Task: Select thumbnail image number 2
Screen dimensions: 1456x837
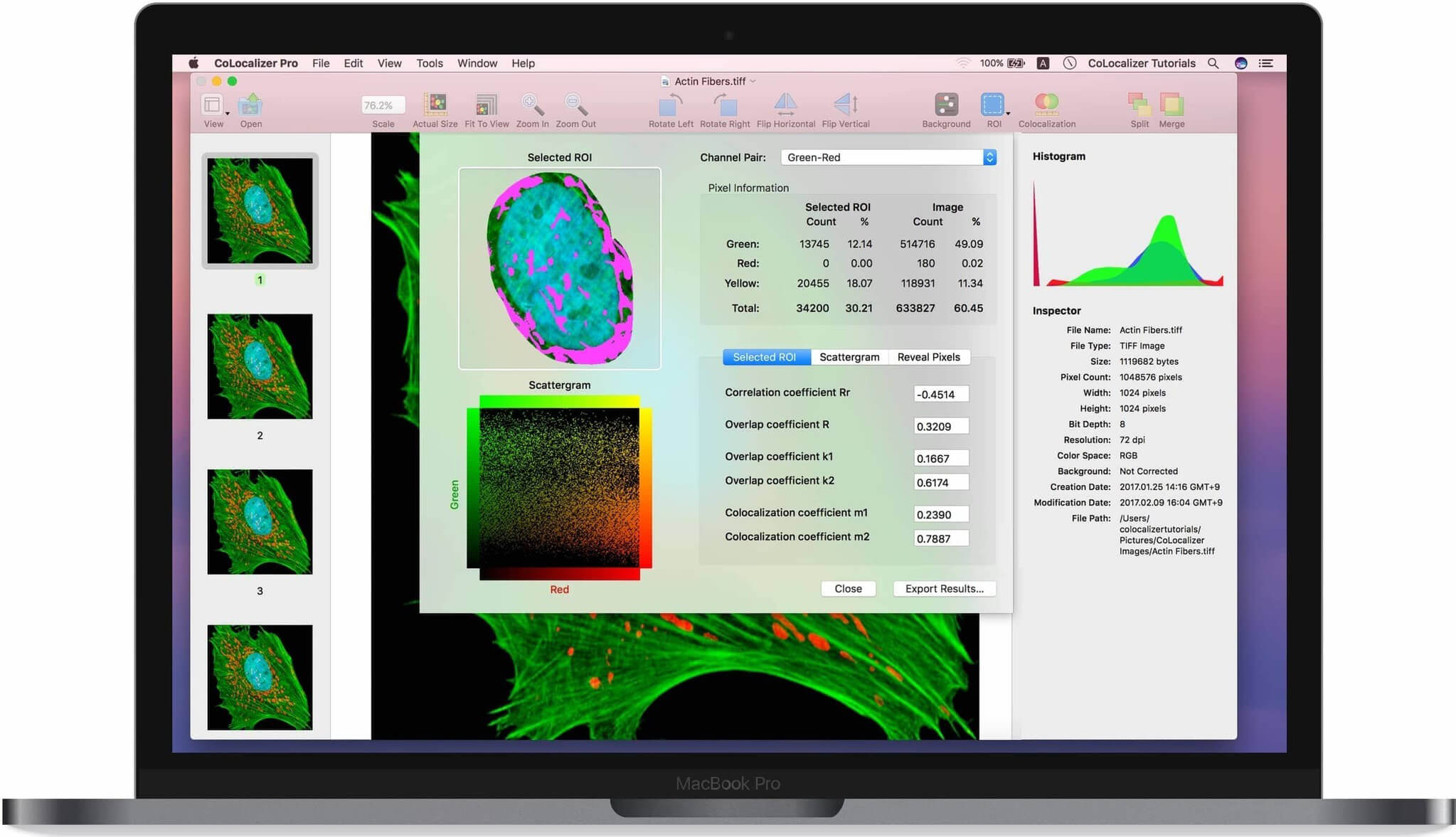Action: [x=260, y=366]
